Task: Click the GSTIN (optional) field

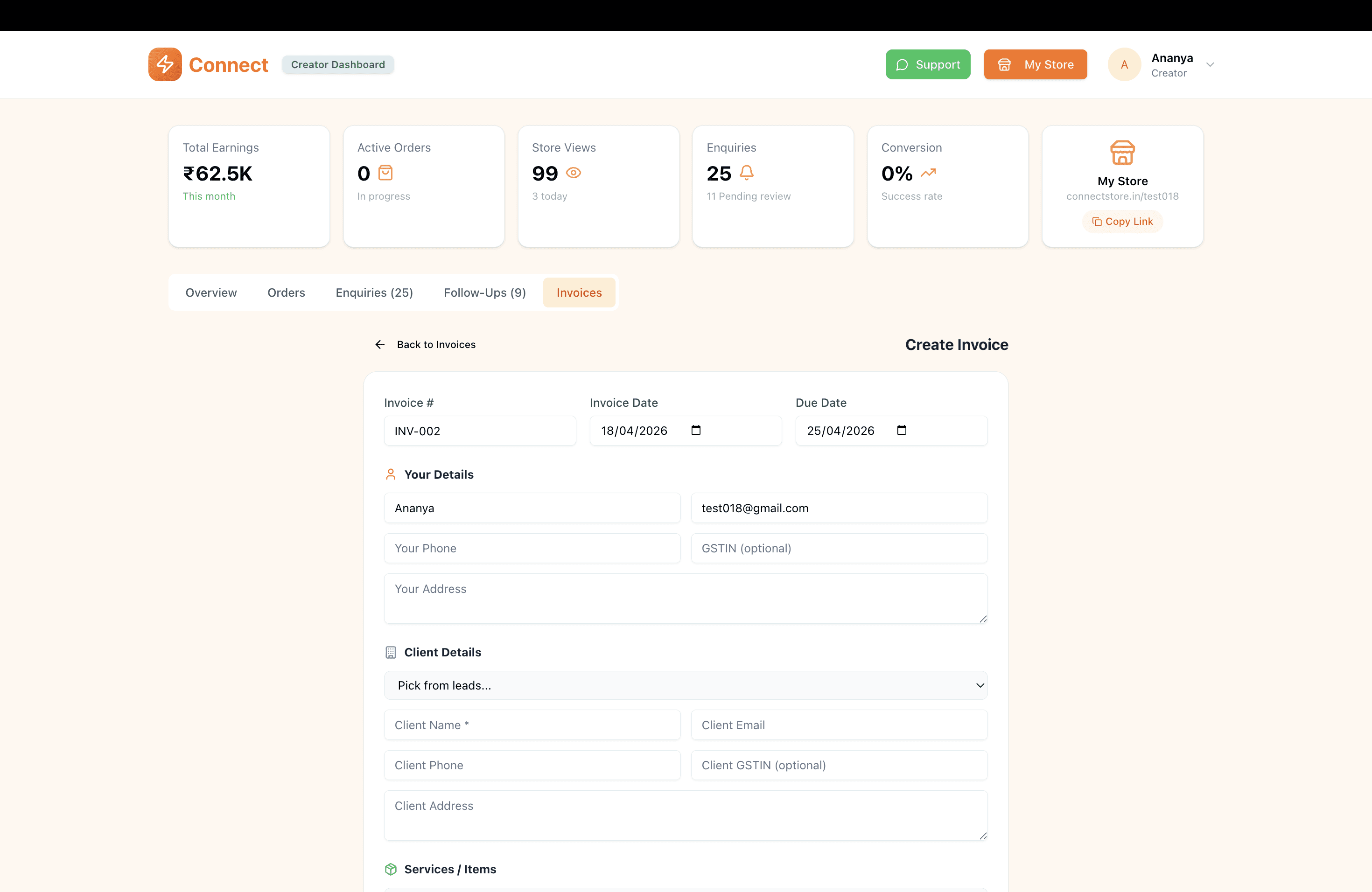Action: click(x=839, y=548)
